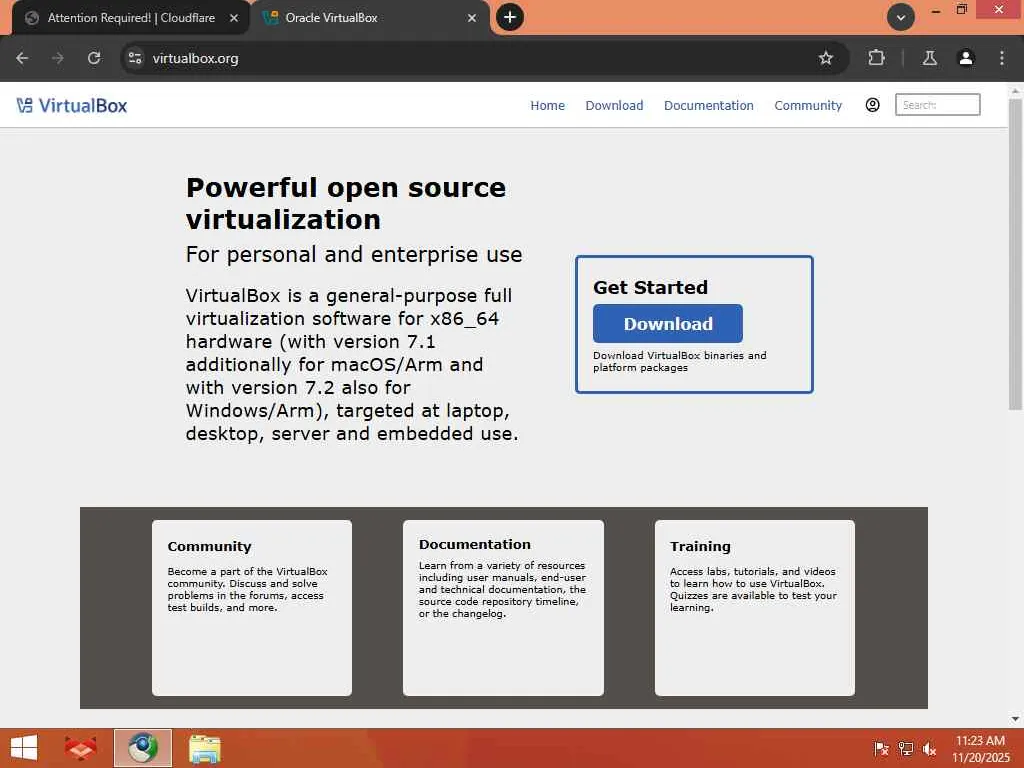Open File Explorer from the taskbar

pos(204,748)
